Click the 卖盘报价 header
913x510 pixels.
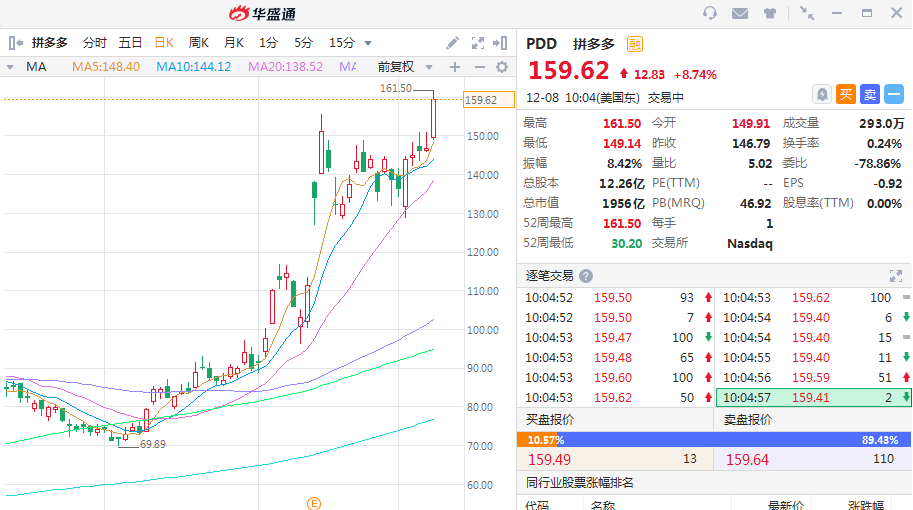[x=748, y=420]
